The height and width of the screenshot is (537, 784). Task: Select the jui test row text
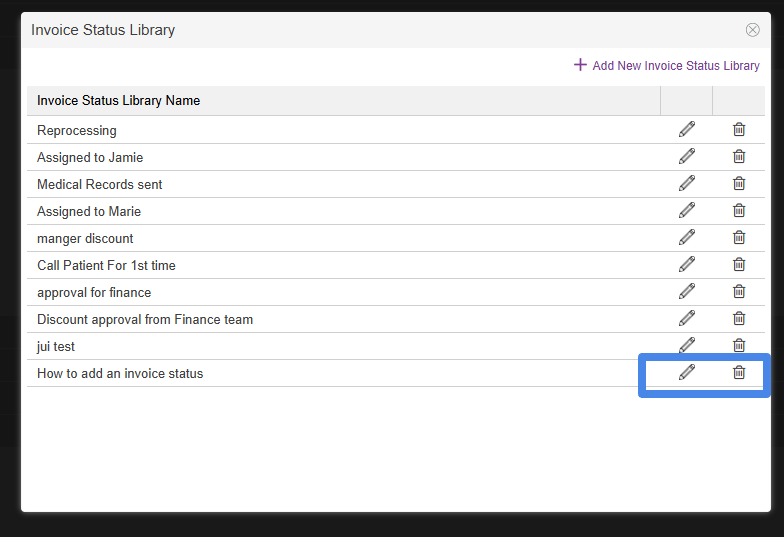pyautogui.click(x=56, y=346)
